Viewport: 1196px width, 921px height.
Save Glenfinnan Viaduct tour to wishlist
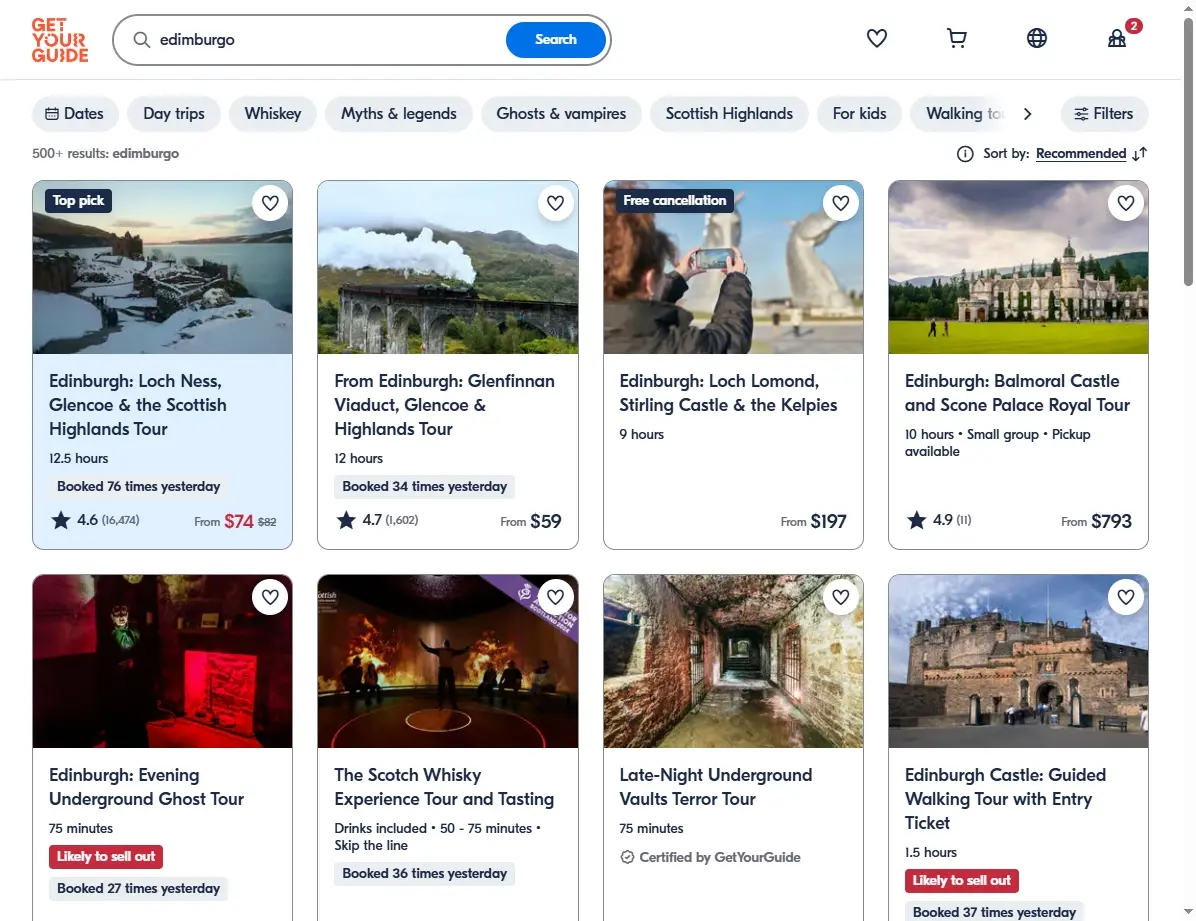555,203
